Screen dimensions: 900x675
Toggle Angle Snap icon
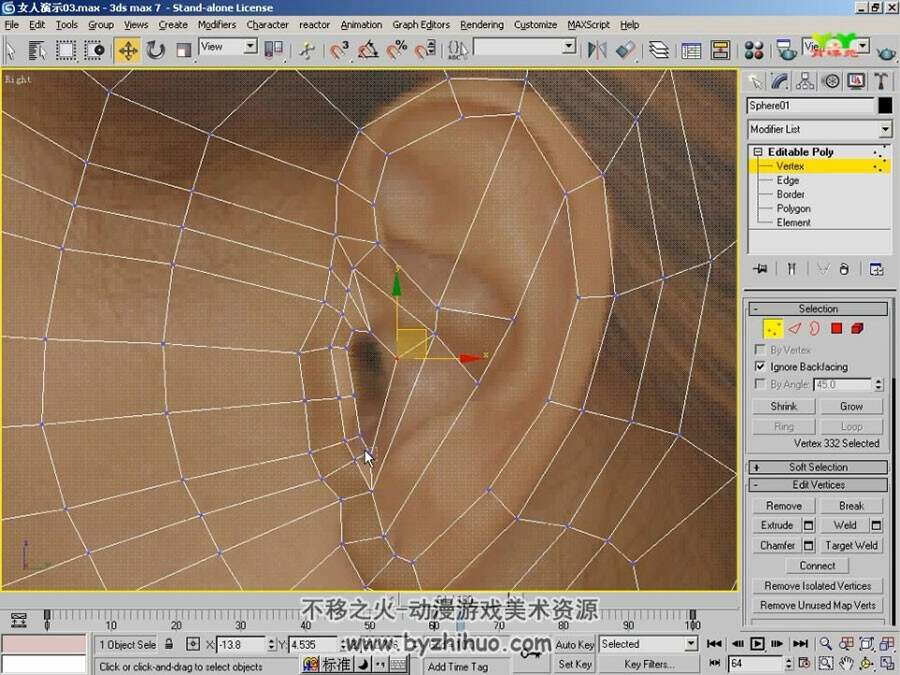[x=367, y=51]
